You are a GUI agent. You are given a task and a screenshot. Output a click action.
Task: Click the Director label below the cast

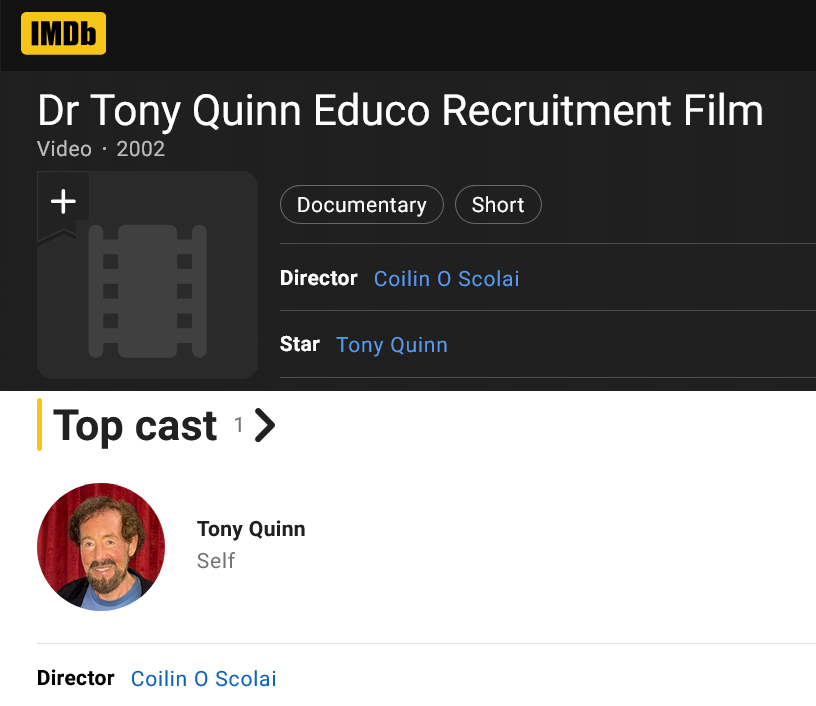(76, 678)
